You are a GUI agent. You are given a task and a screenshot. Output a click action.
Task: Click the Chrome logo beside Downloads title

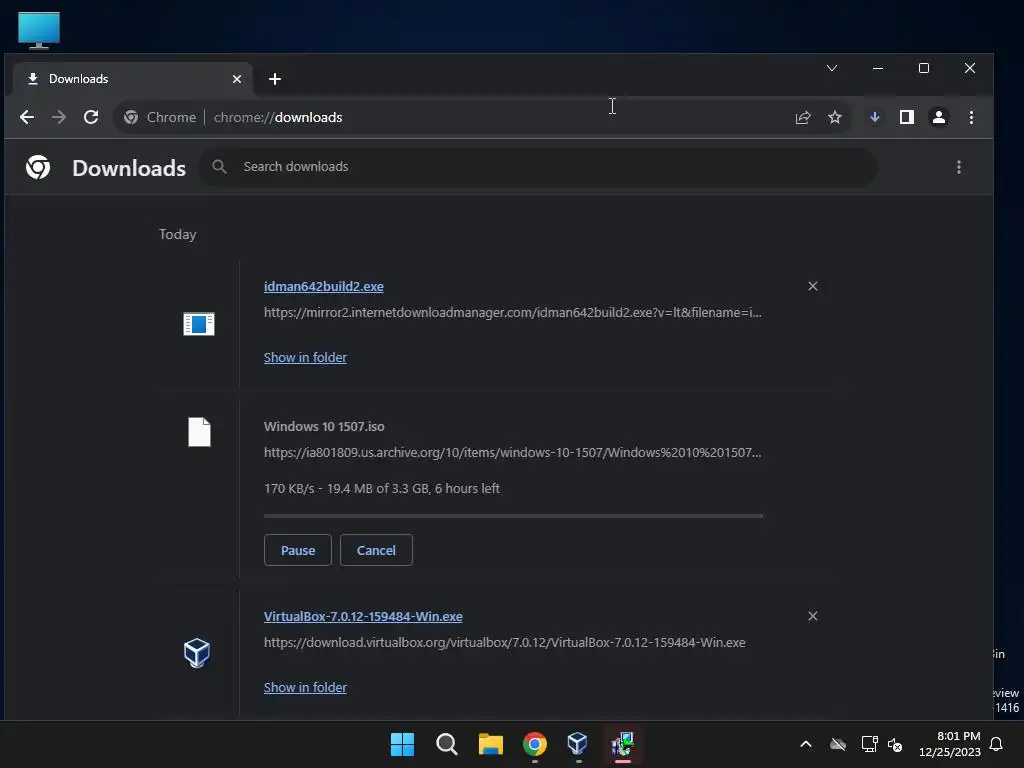pyautogui.click(x=38, y=167)
